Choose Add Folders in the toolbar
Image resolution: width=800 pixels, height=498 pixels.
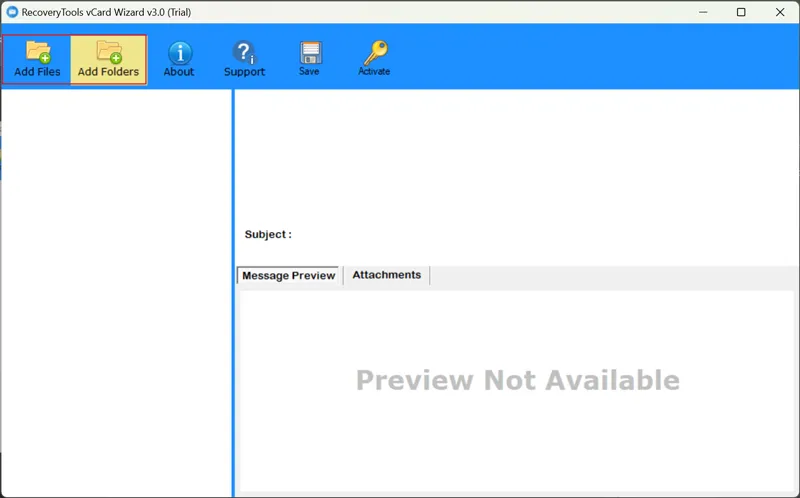(x=108, y=59)
